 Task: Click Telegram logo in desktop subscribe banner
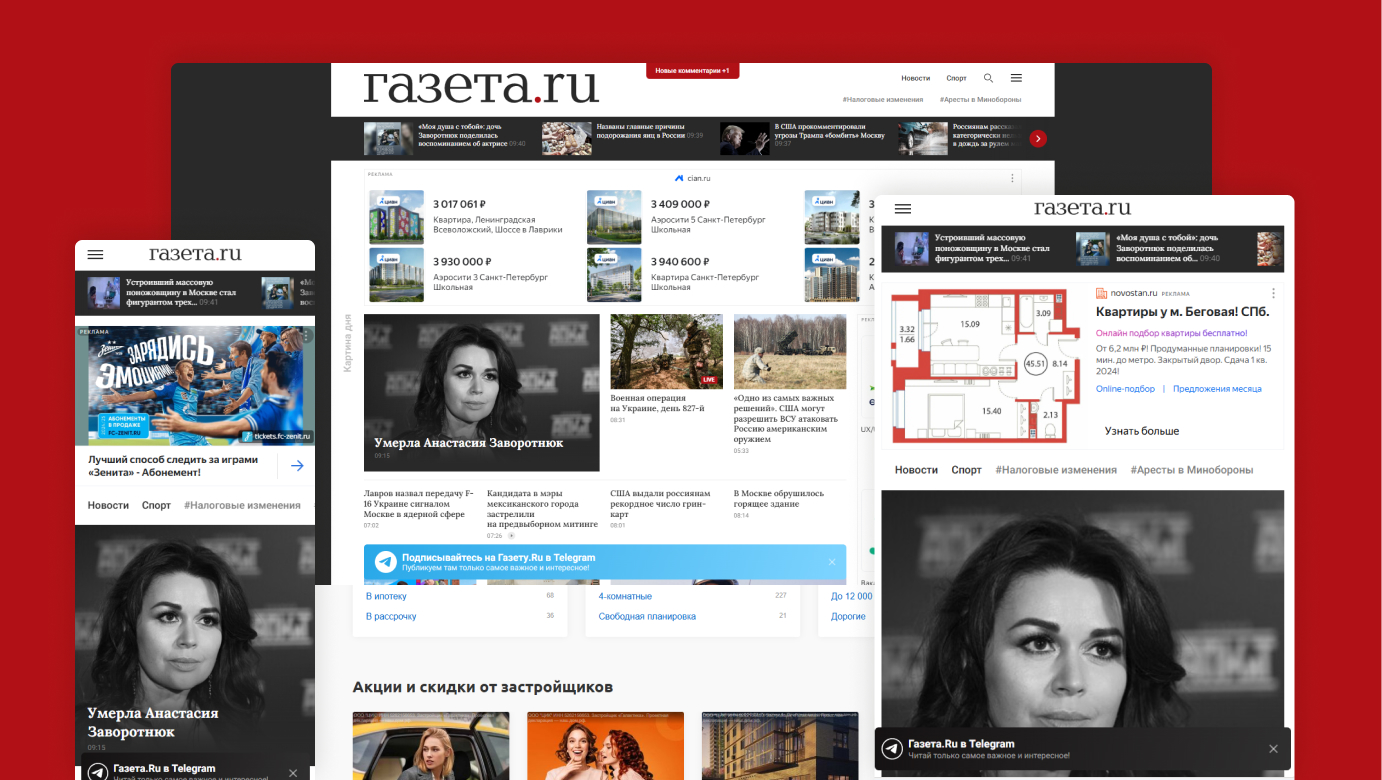click(385, 562)
